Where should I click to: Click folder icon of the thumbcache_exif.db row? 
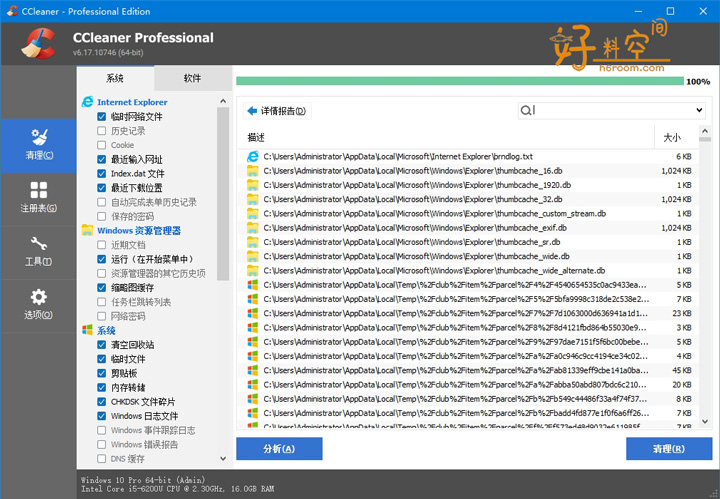point(253,228)
